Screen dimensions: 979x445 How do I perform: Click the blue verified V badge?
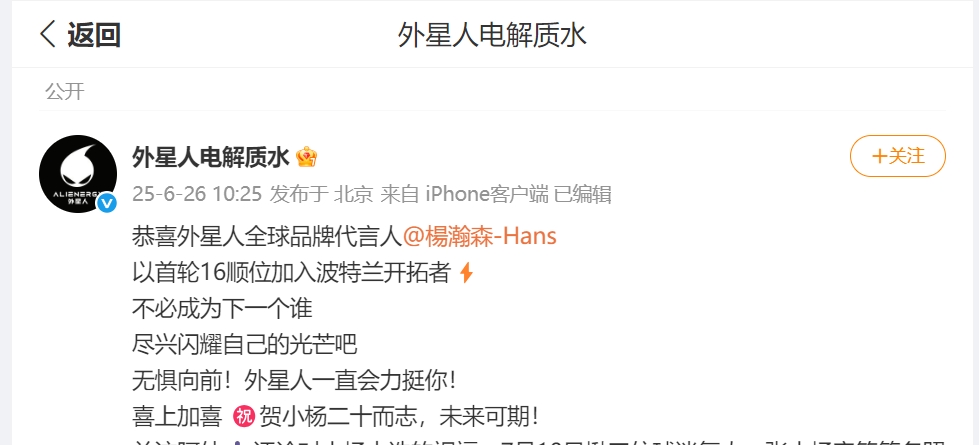coord(107,203)
